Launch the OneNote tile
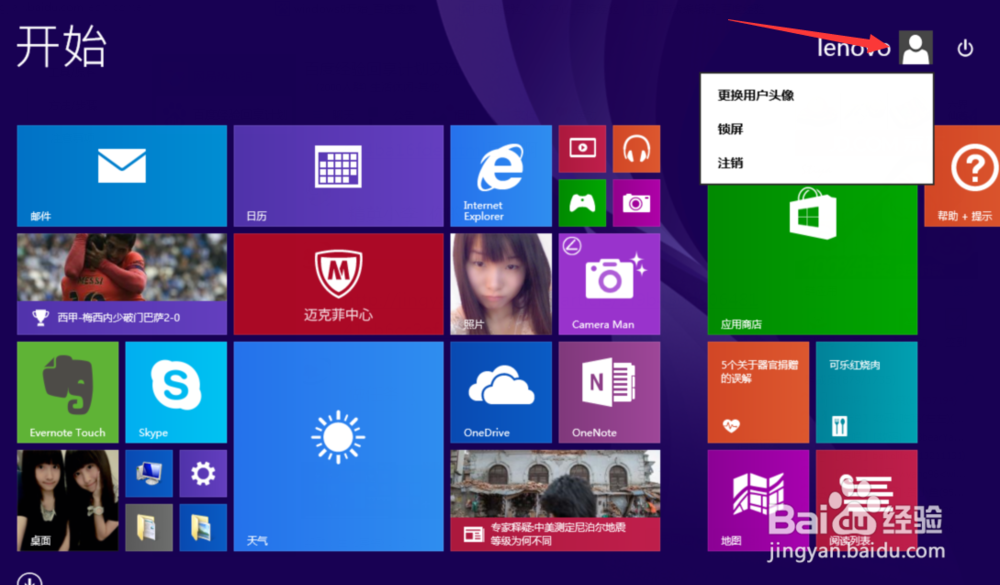This screenshot has width=1000, height=585. pos(609,392)
